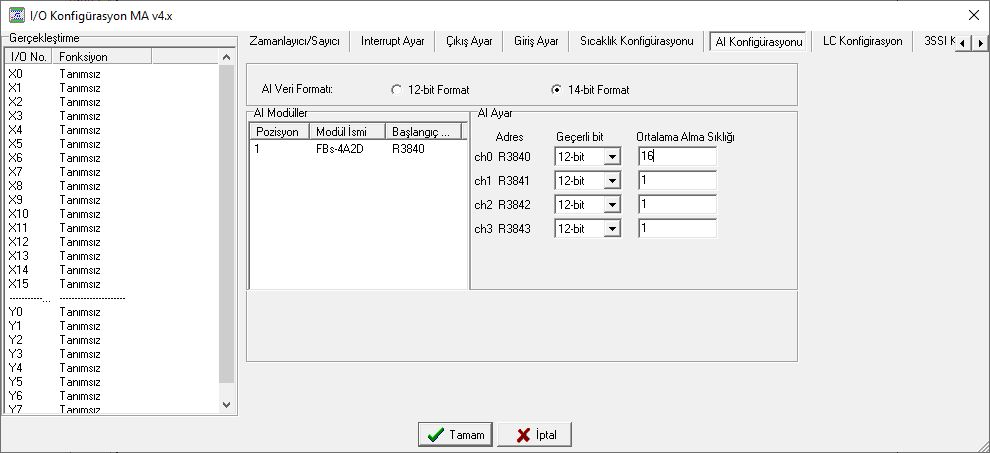
Task: Click ch0 Ortalama Alma Sıklığı input field
Action: click(x=677, y=156)
